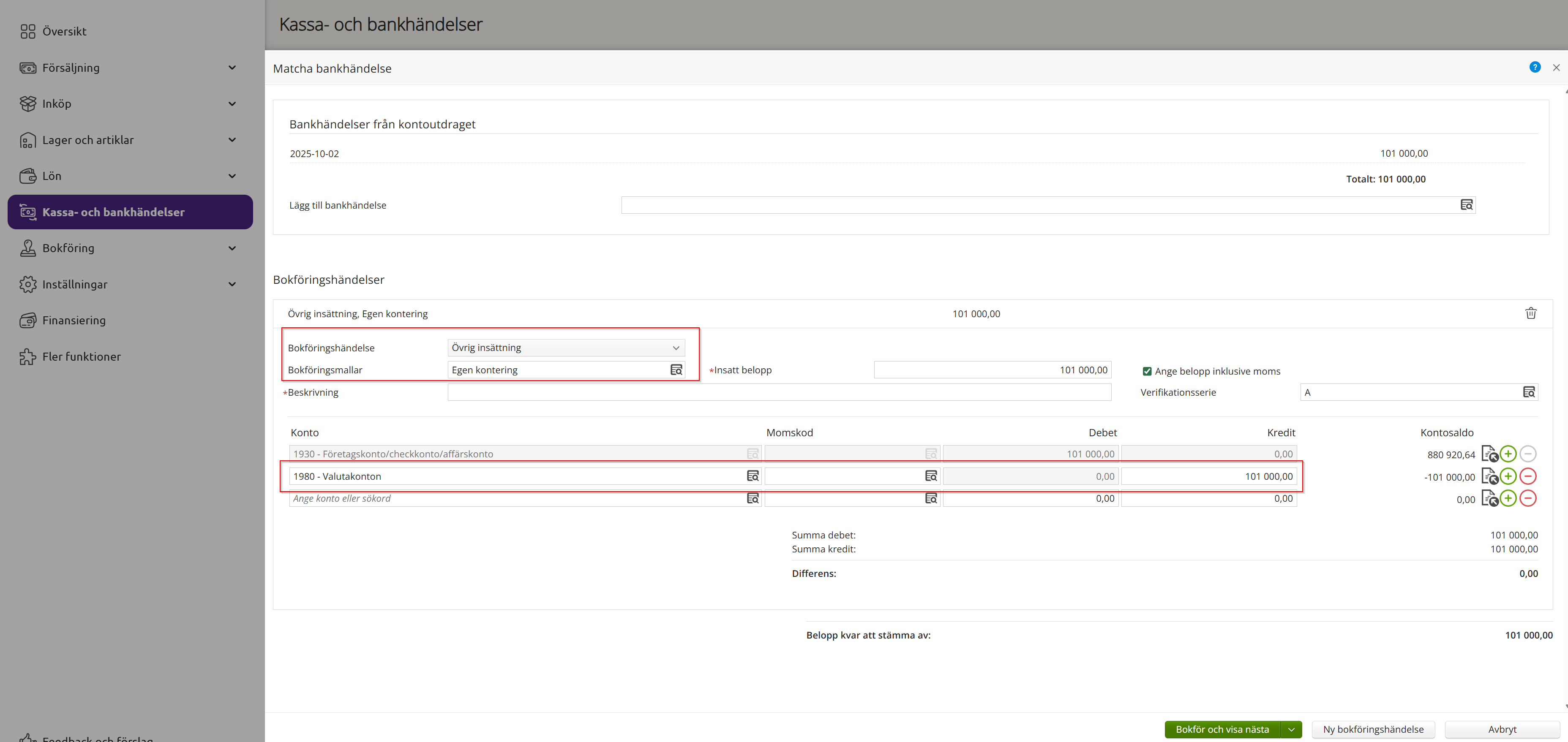Open Finansiering in the sidebar
Screen dimensions: 1568x742
(74, 321)
